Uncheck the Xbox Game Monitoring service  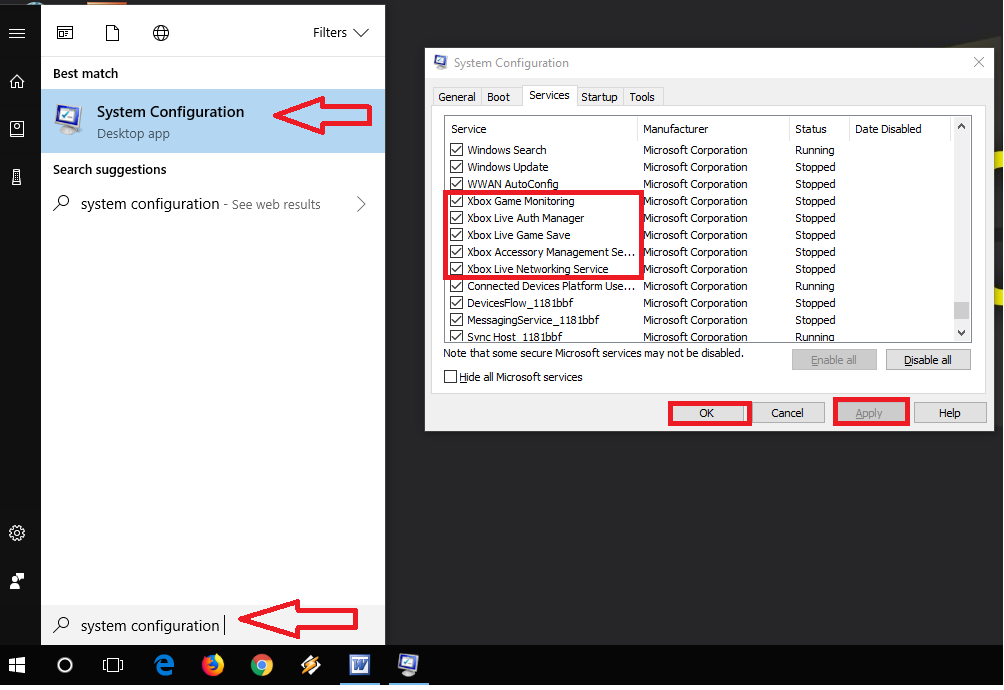click(456, 201)
